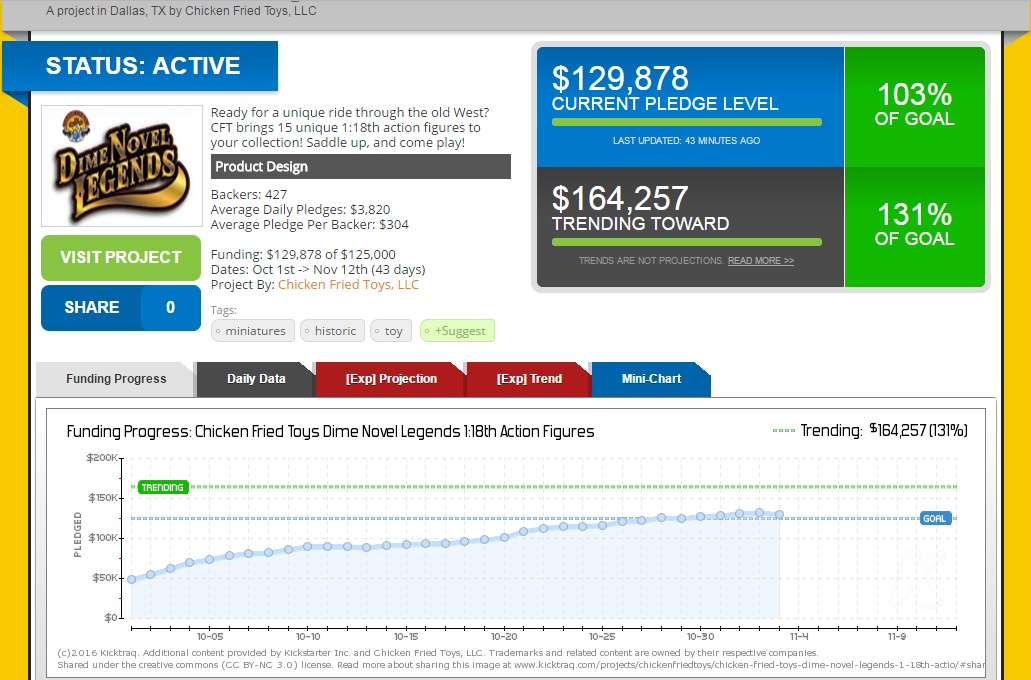Viewport: 1031px width, 680px height.
Task: Switch to the Funding Progress tab
Action: click(x=116, y=380)
